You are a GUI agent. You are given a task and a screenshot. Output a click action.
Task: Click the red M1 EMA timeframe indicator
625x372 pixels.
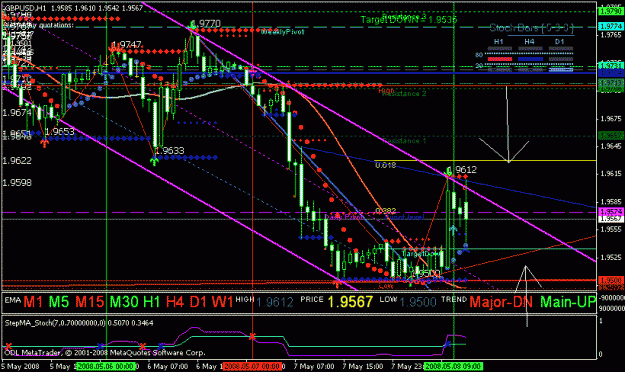33,302
